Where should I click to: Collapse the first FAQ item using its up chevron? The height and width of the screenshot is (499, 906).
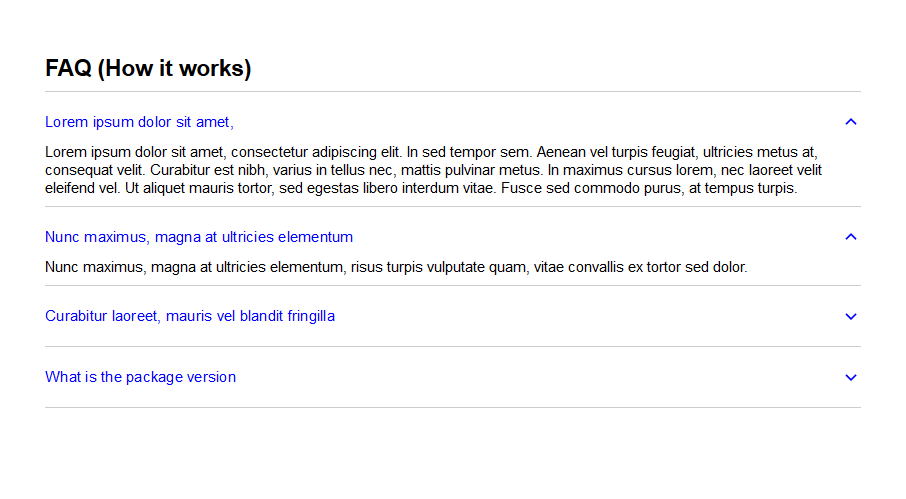[x=851, y=122]
